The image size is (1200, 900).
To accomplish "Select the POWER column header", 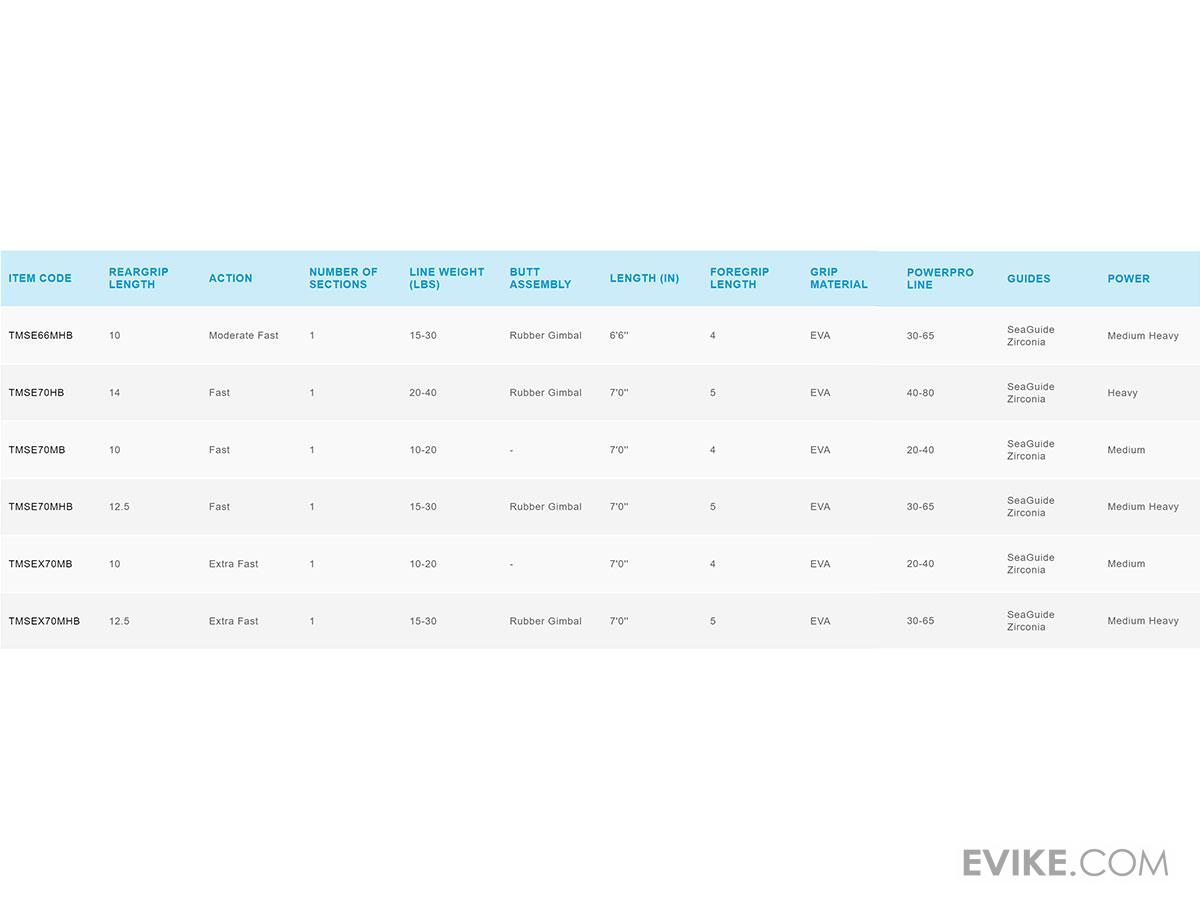I will 1128,278.
